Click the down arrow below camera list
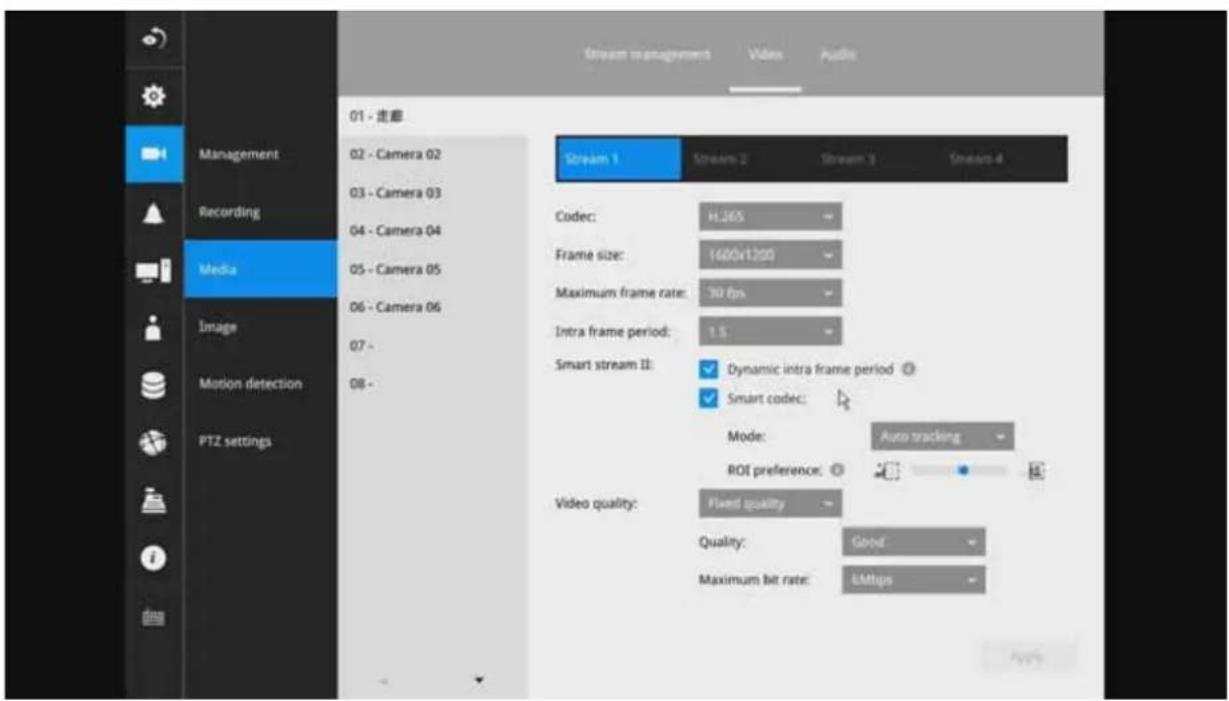This screenshot has height=701, width=1229. 478,680
